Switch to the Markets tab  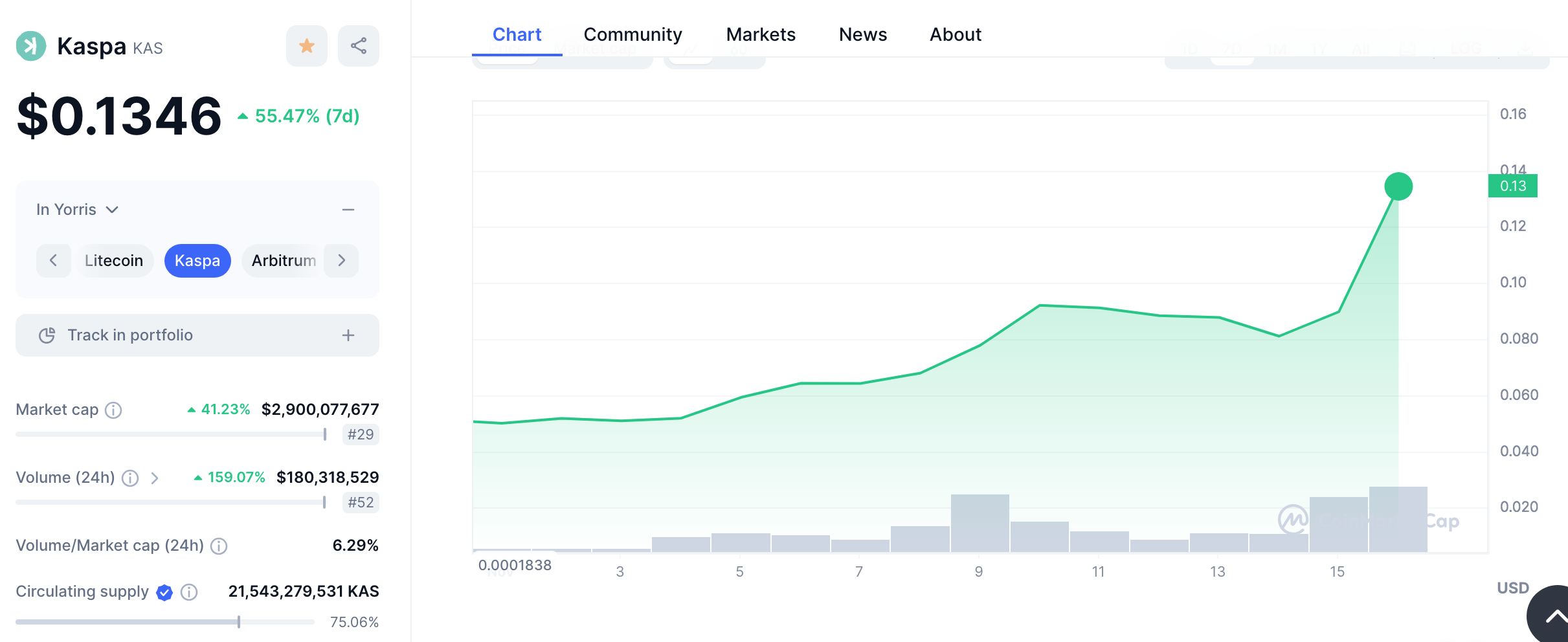[761, 34]
